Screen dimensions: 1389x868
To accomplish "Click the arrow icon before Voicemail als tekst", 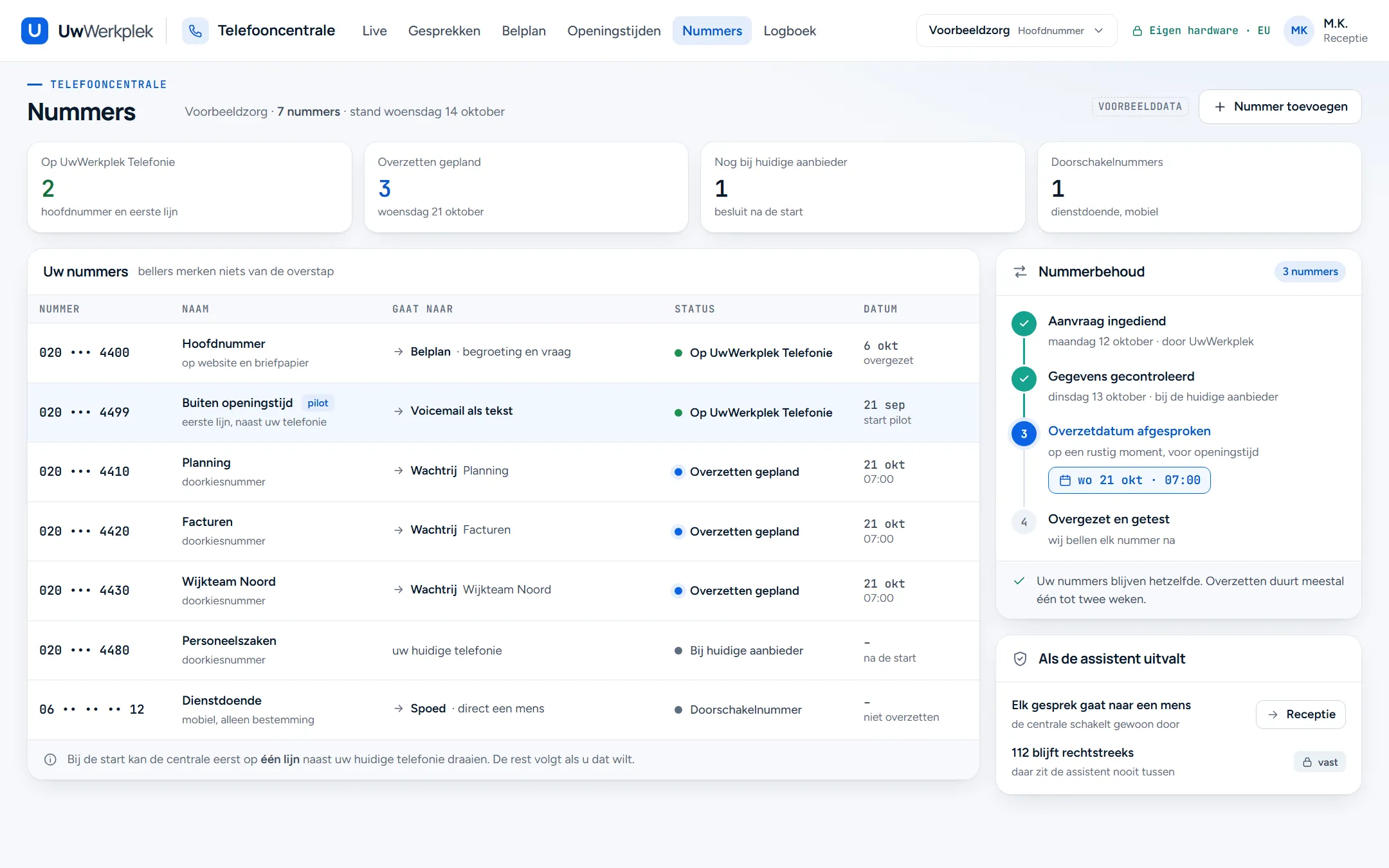I will tap(399, 411).
